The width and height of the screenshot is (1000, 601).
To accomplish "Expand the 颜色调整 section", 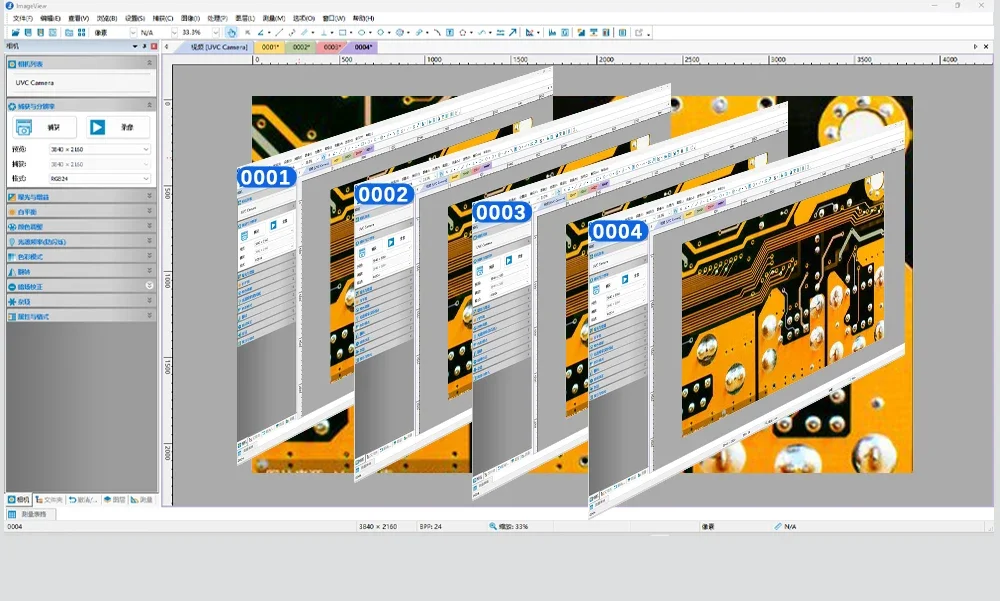I will 81,226.
